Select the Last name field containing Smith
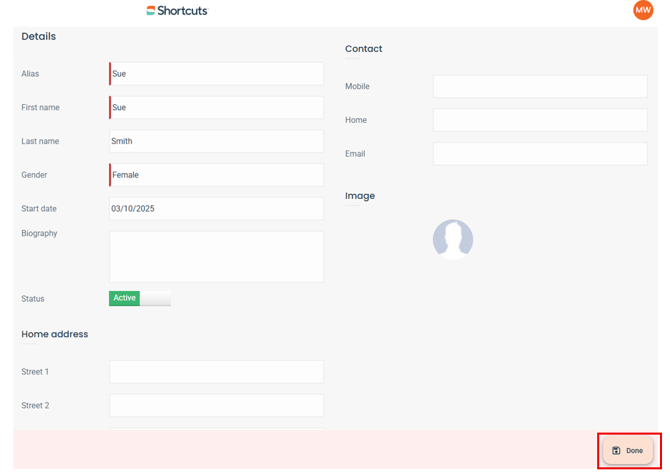 (217, 141)
